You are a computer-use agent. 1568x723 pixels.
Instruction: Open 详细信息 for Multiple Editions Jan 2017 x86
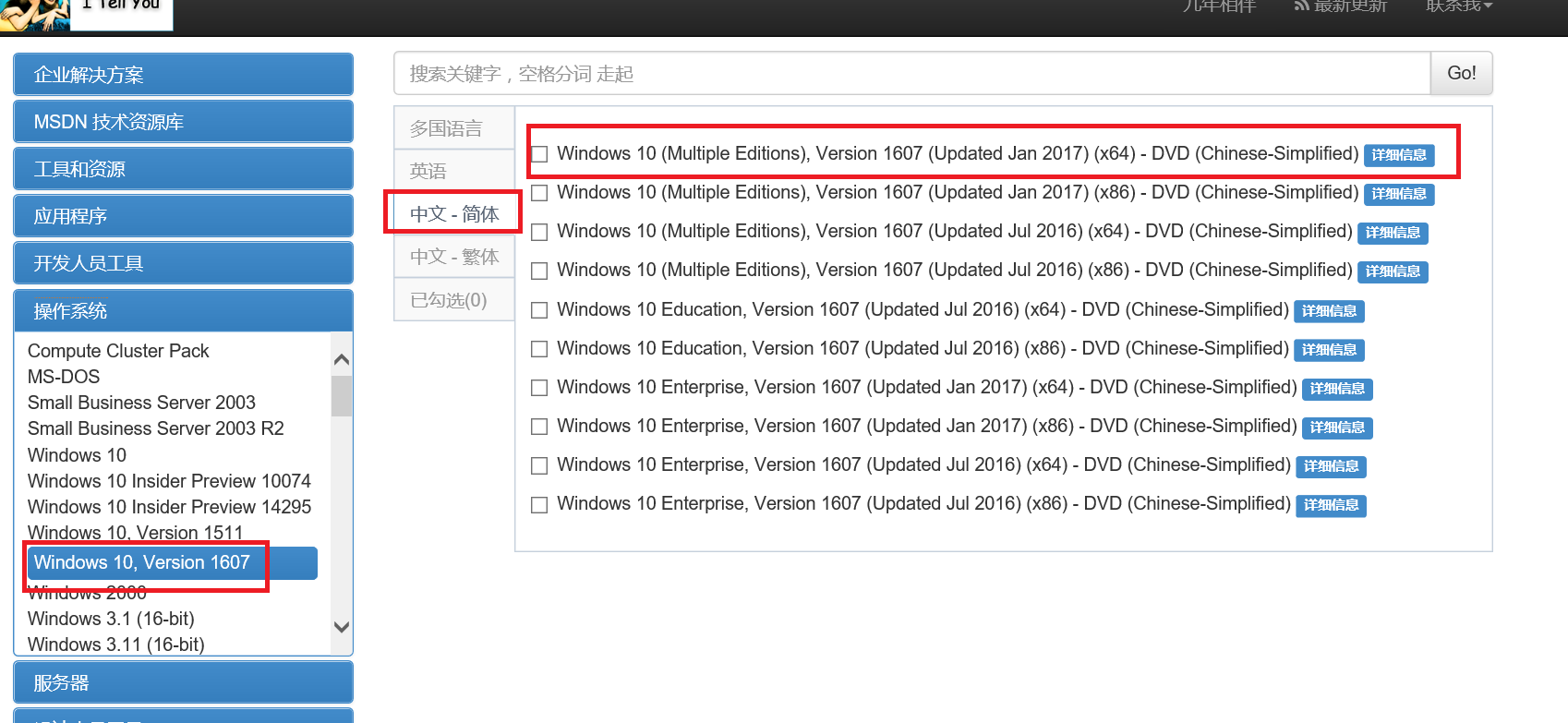[1399, 194]
